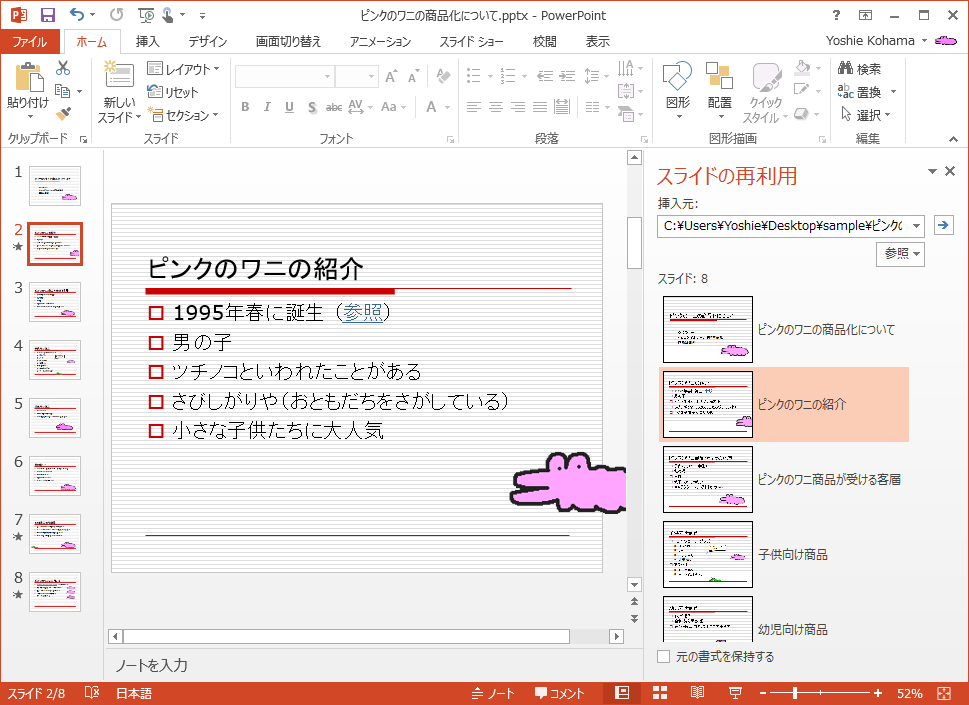Image resolution: width=969 pixels, height=705 pixels.
Task: Switch to reading view in the status bar
Action: click(697, 693)
